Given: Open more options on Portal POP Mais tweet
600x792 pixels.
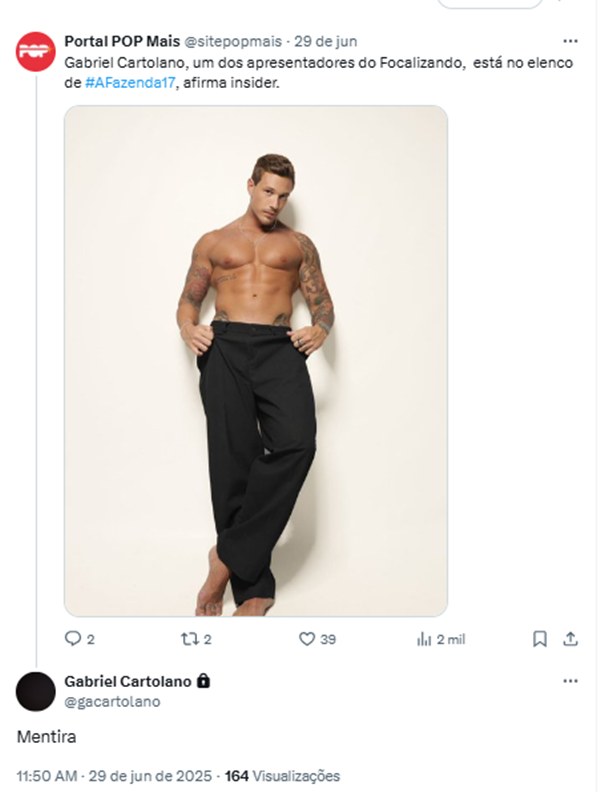Looking at the screenshot, I should (570, 42).
